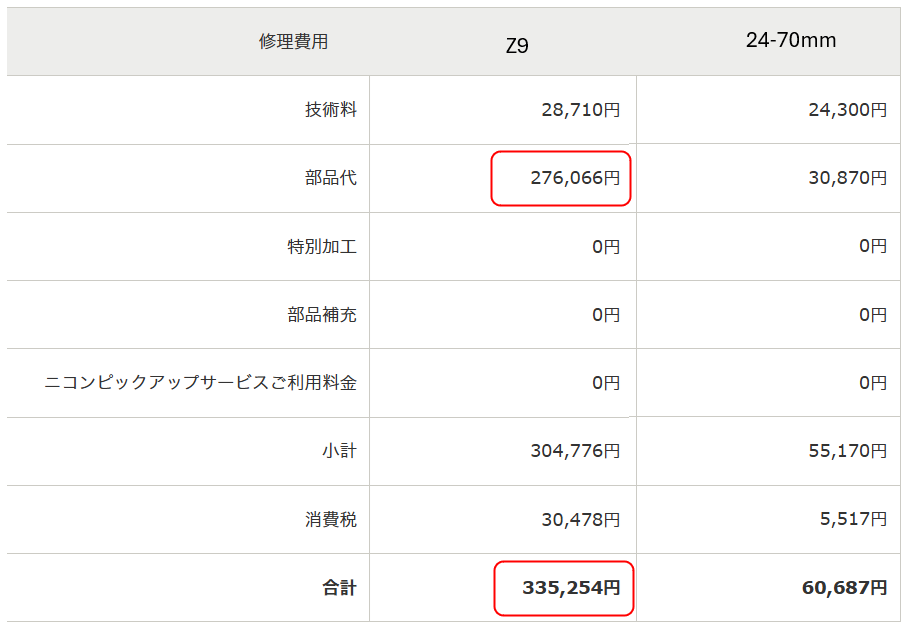Click the 修理費用 header cell
Viewport: 901px width, 628px height.
coord(293,42)
